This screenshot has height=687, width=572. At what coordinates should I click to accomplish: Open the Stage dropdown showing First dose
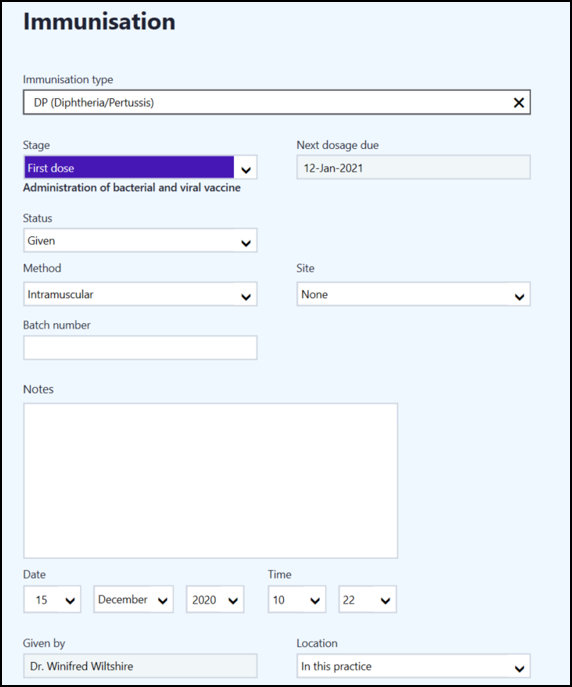140,167
